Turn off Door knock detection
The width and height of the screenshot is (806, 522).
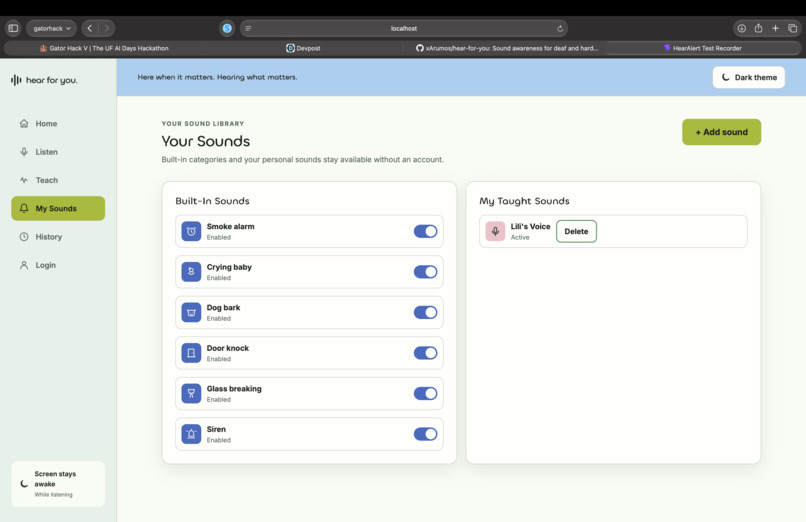click(x=425, y=353)
